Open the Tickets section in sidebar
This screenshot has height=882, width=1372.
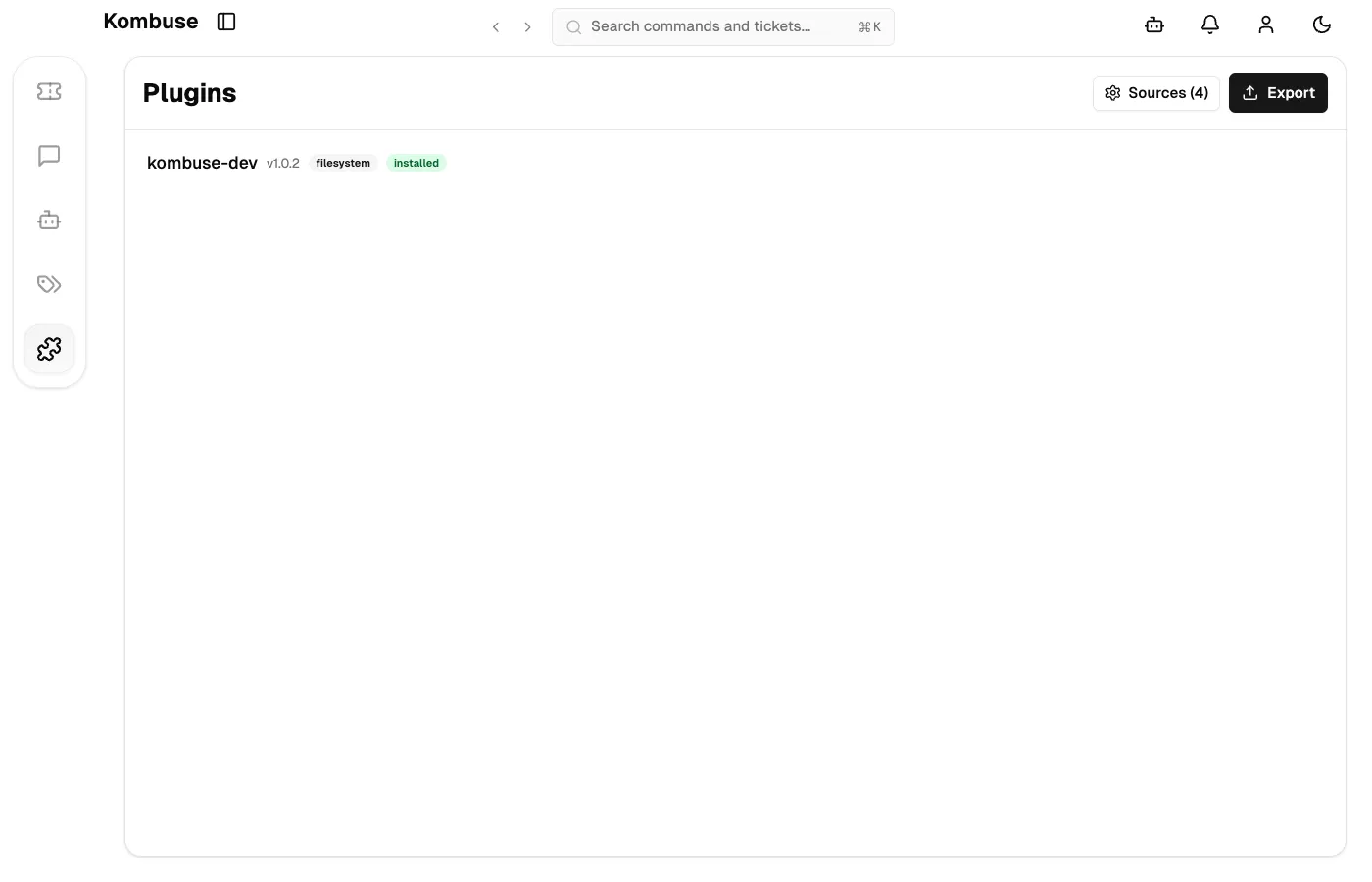point(49,90)
